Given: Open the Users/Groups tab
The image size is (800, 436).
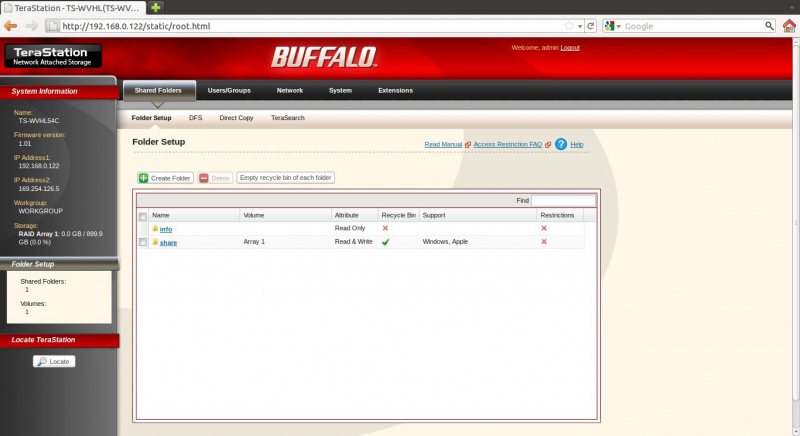Looking at the screenshot, I should (229, 90).
